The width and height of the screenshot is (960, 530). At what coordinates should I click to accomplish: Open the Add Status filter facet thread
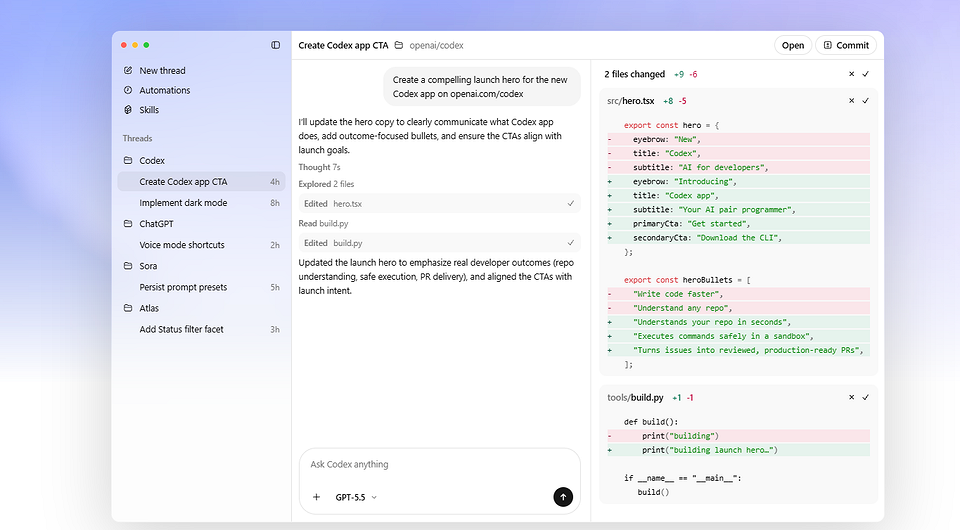click(x=201, y=329)
